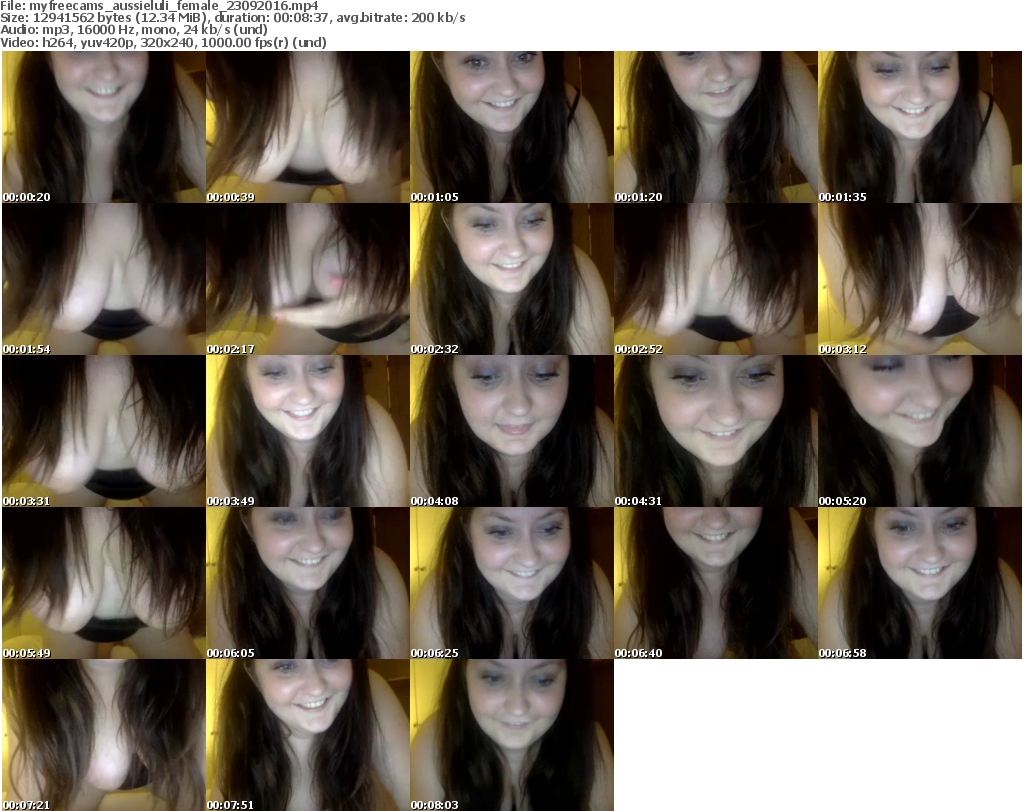1024x811 pixels.
Task: Open the thumbnail at 00:01:05
Action: (511, 127)
